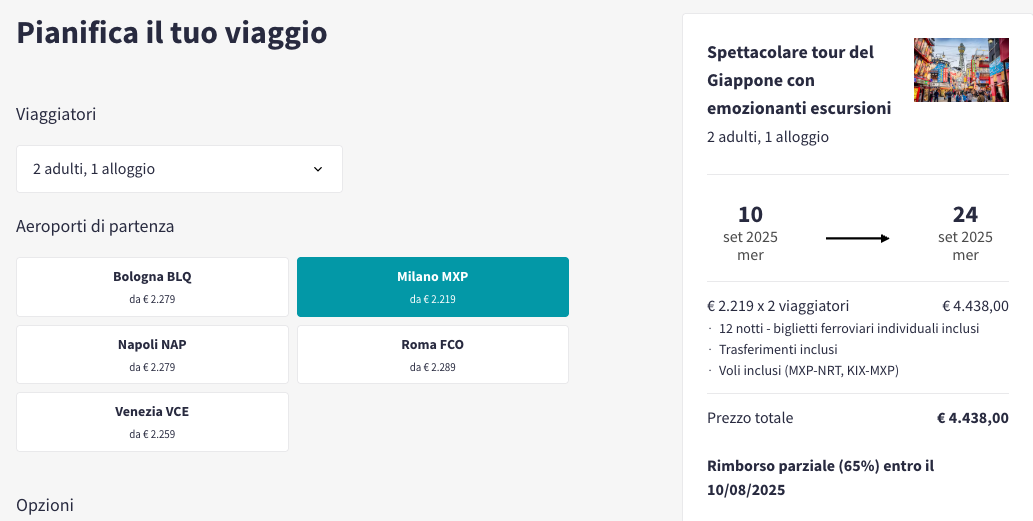
Task: Click '2 adulti, 1 alloggio' summary text
Action: 768,138
